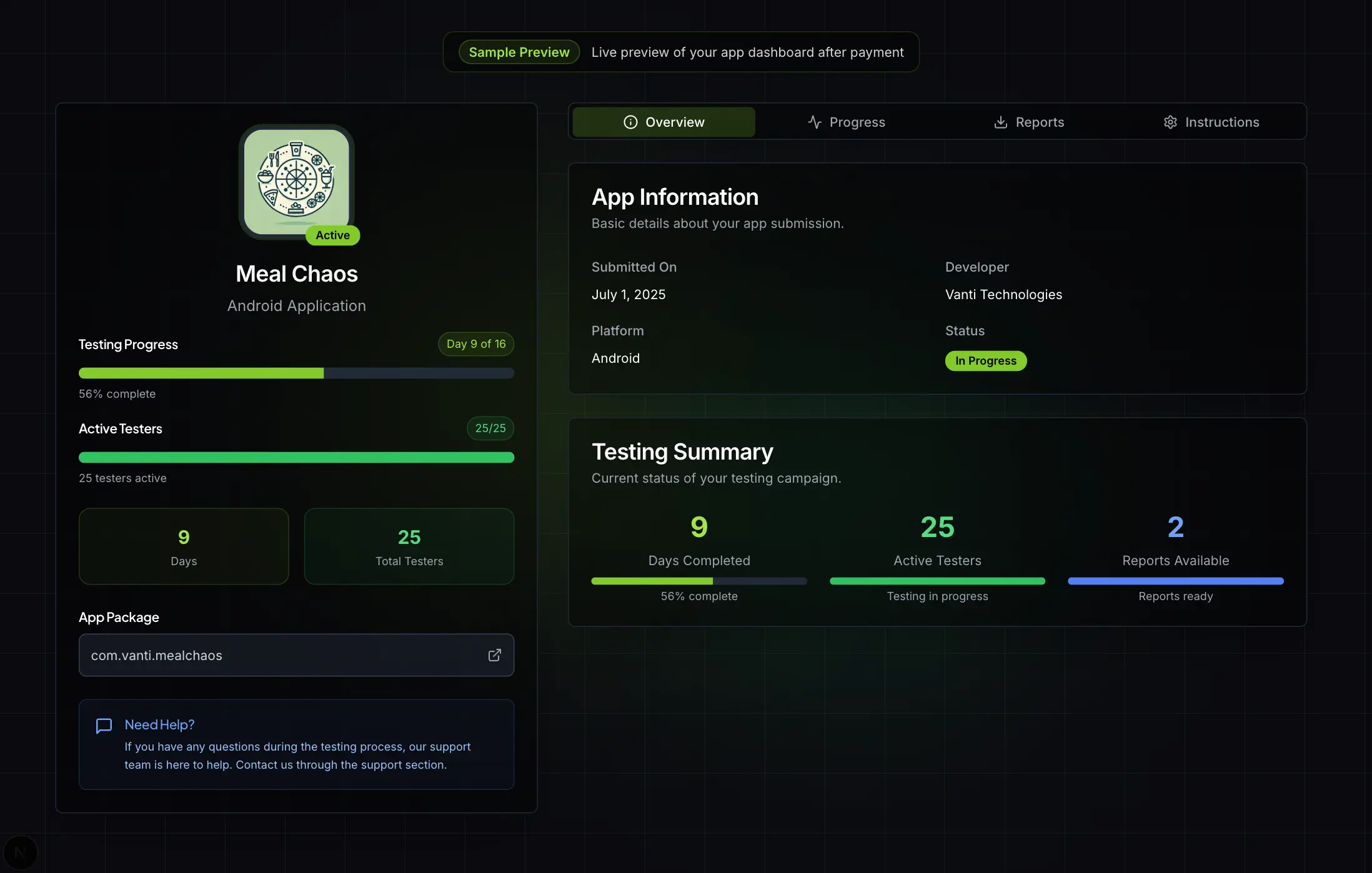
Task: Click the App Package label
Action: (x=119, y=618)
